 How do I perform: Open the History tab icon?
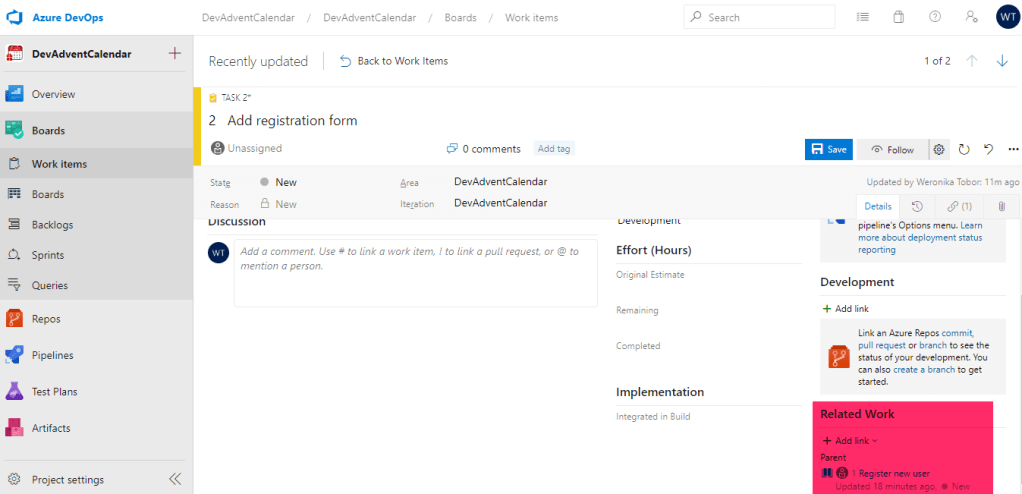pyautogui.click(x=917, y=206)
